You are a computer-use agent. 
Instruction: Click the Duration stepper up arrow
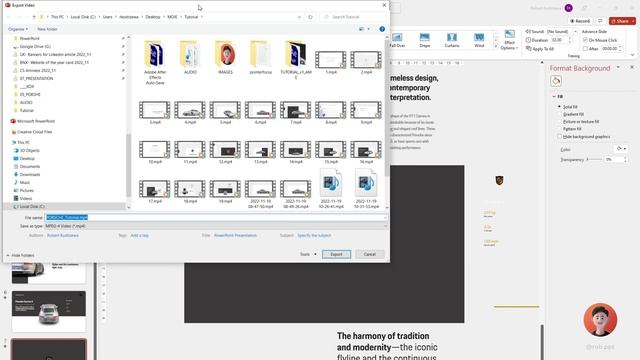[x=570, y=38]
